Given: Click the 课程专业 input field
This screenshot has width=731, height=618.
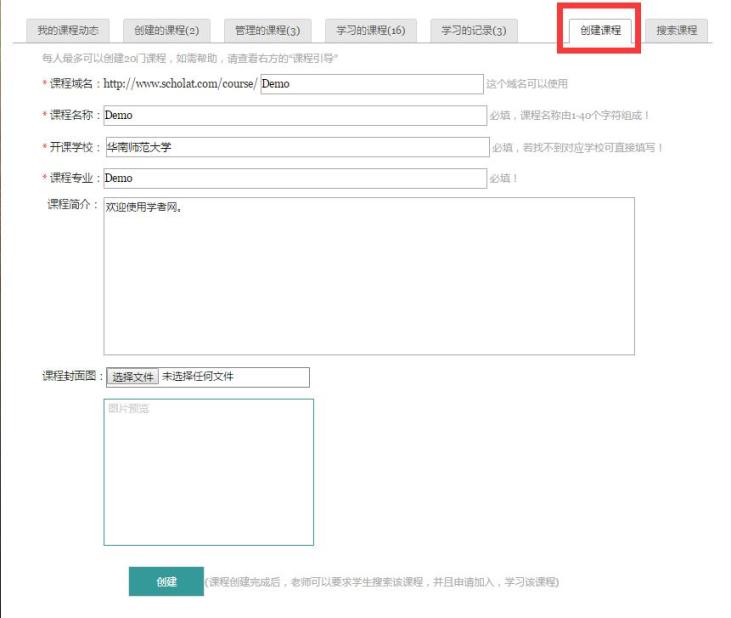Looking at the screenshot, I should point(295,178).
